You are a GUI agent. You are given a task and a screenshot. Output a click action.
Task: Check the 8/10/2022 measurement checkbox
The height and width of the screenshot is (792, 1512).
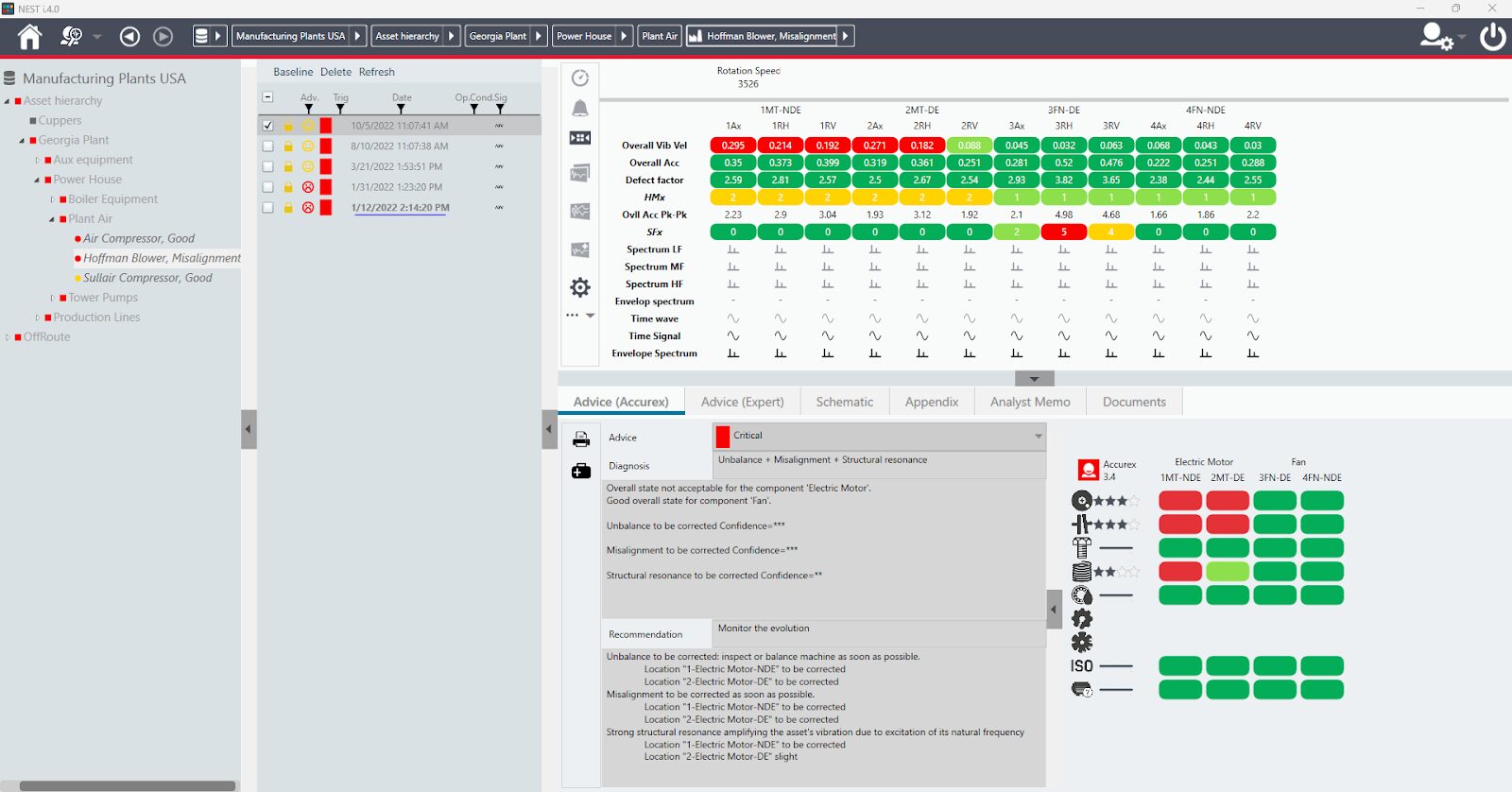point(267,146)
